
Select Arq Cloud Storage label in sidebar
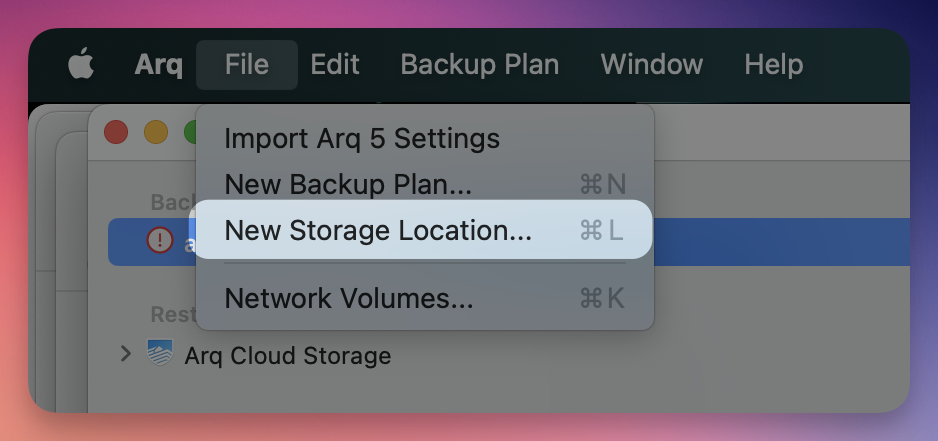[x=288, y=355]
